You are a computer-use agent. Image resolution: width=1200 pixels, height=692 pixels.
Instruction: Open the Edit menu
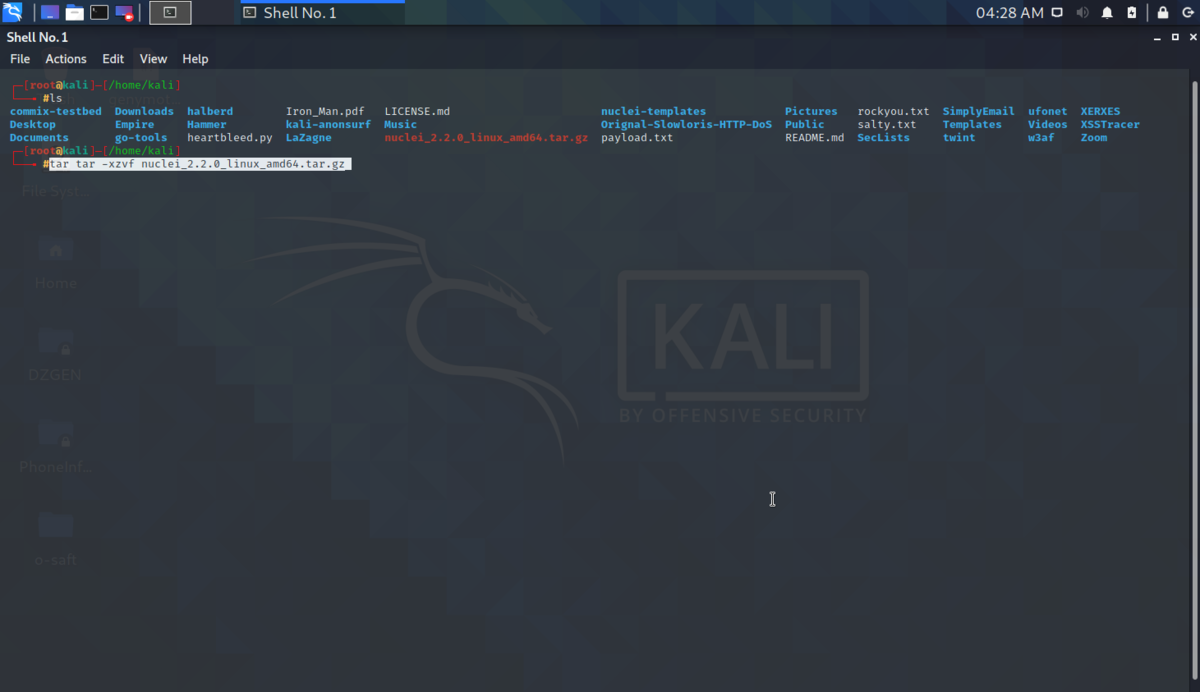pyautogui.click(x=113, y=59)
